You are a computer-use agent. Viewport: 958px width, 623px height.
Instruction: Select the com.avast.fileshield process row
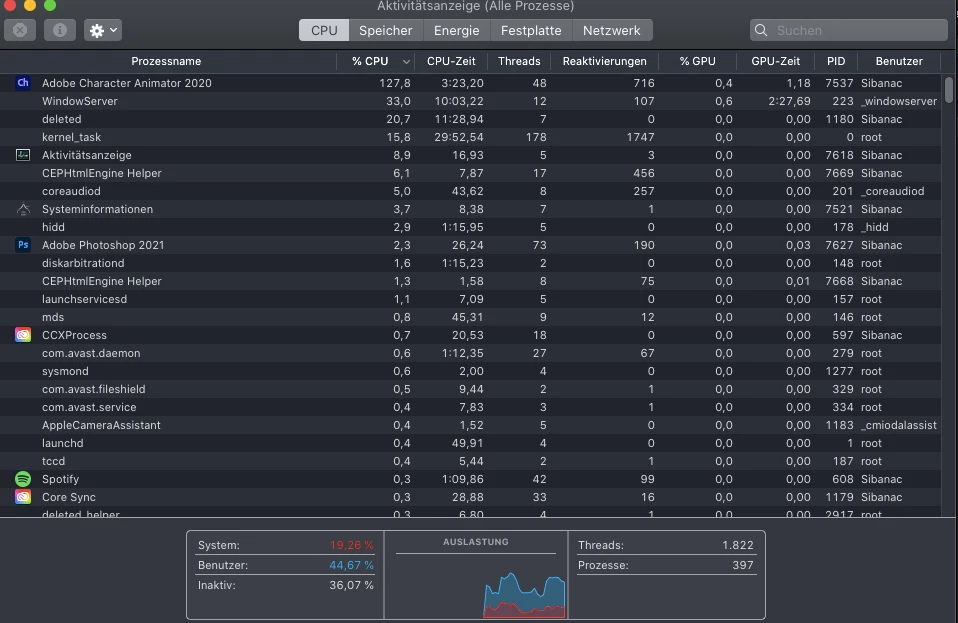point(470,389)
